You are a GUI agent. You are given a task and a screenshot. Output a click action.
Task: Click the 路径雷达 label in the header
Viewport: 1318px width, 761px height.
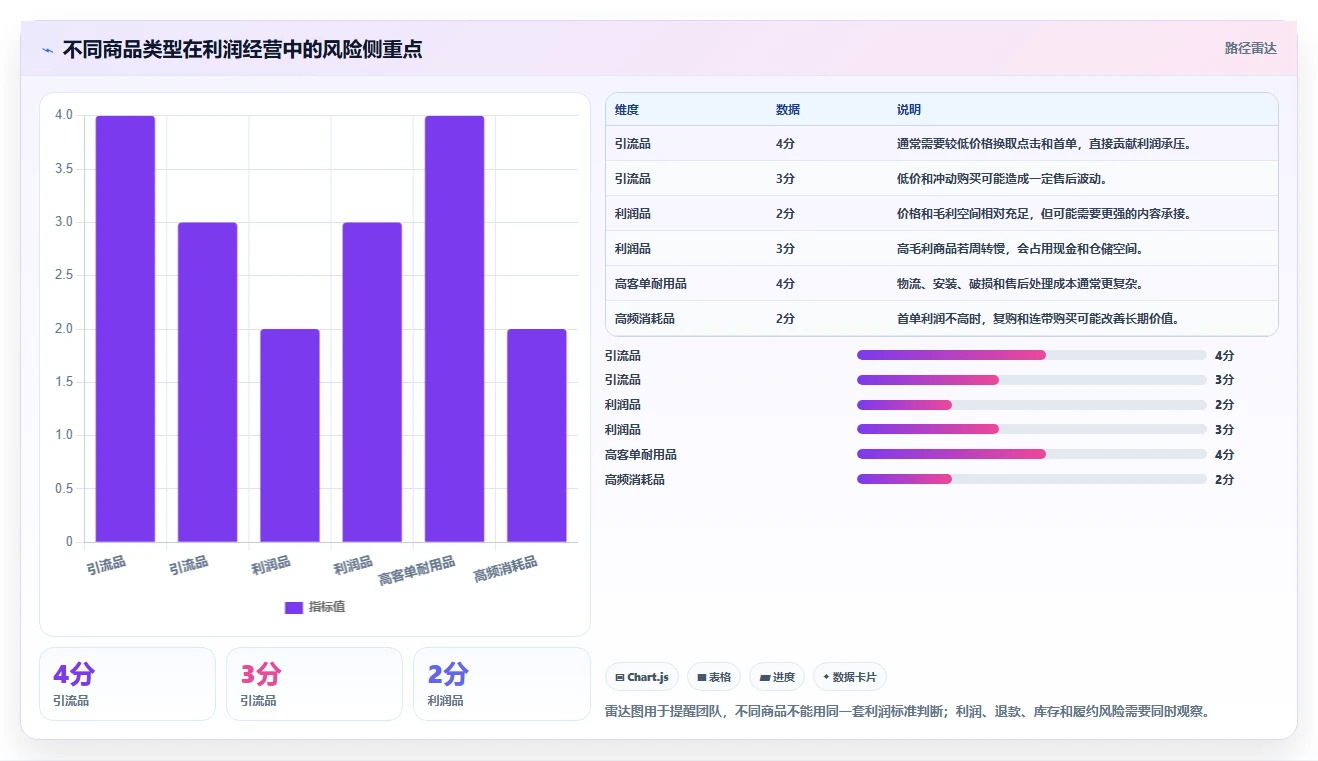[x=1251, y=48]
